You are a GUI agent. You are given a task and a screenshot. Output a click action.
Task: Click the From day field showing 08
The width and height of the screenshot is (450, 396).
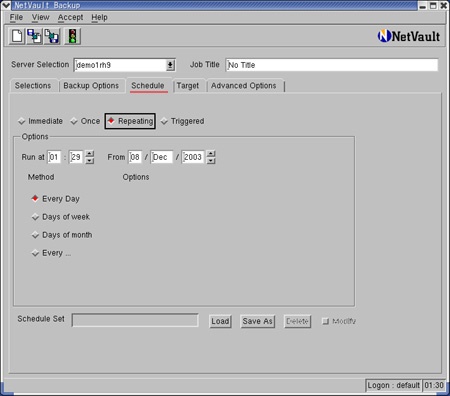(135, 157)
